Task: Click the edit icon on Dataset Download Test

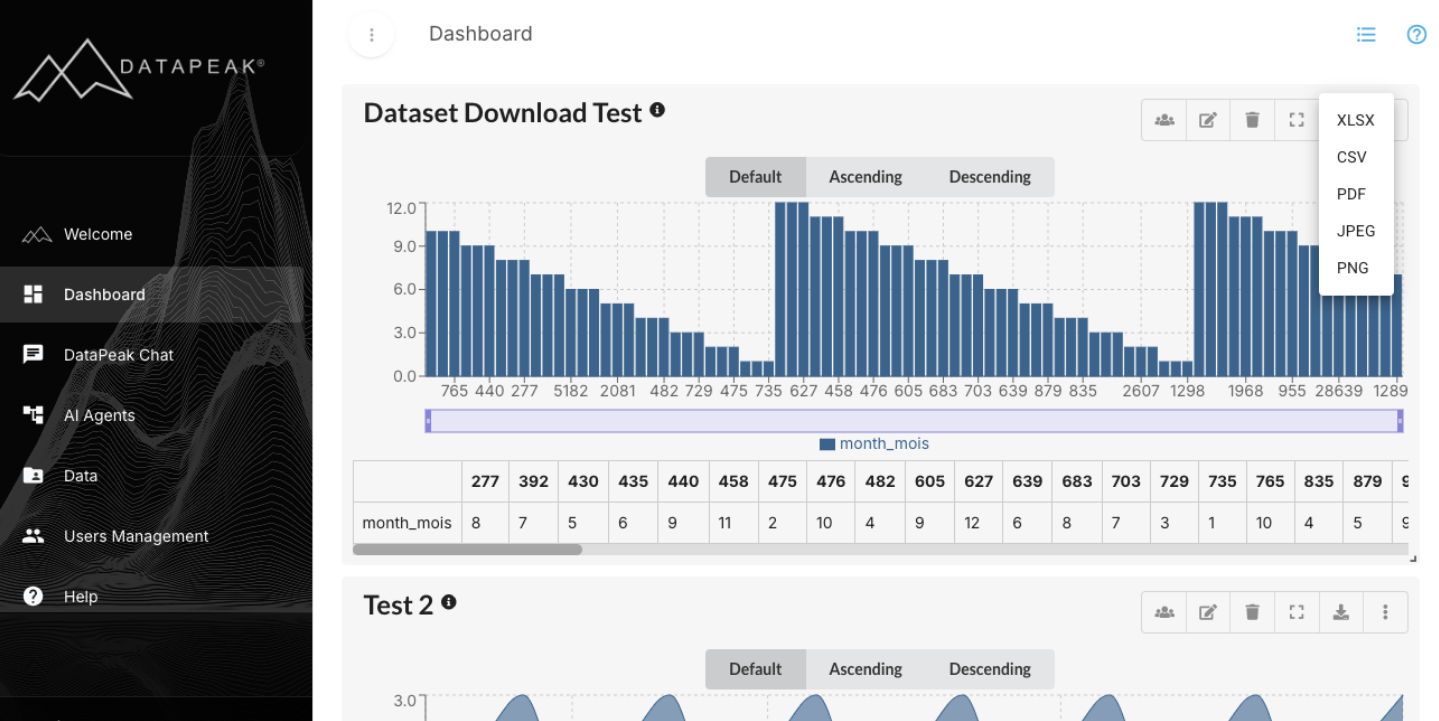Action: (x=1207, y=119)
